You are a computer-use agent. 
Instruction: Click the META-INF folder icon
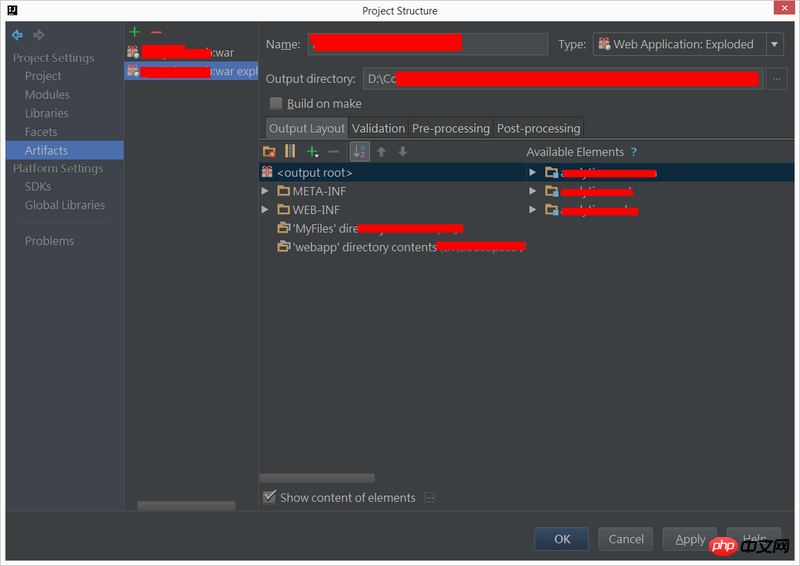click(x=283, y=191)
